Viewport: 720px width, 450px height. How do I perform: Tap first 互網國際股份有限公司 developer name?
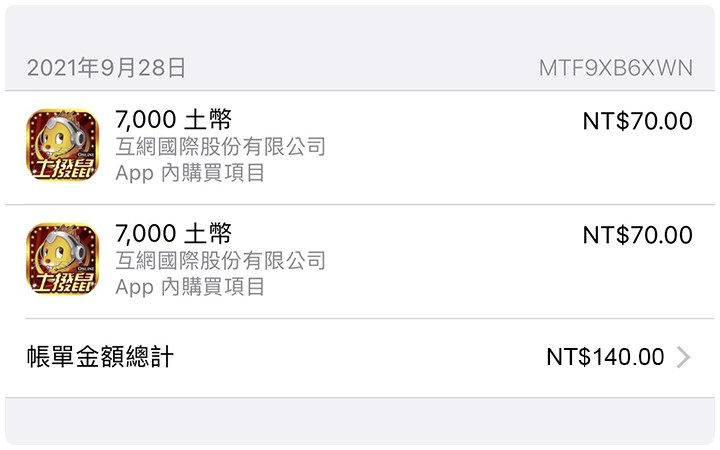coord(220,146)
